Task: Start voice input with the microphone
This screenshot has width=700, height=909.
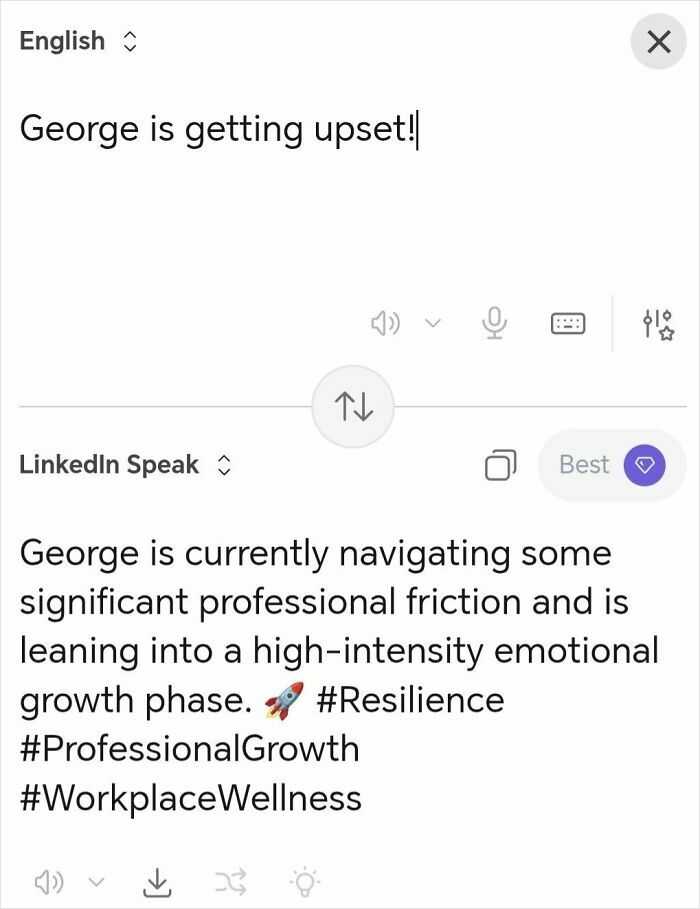Action: pos(494,322)
